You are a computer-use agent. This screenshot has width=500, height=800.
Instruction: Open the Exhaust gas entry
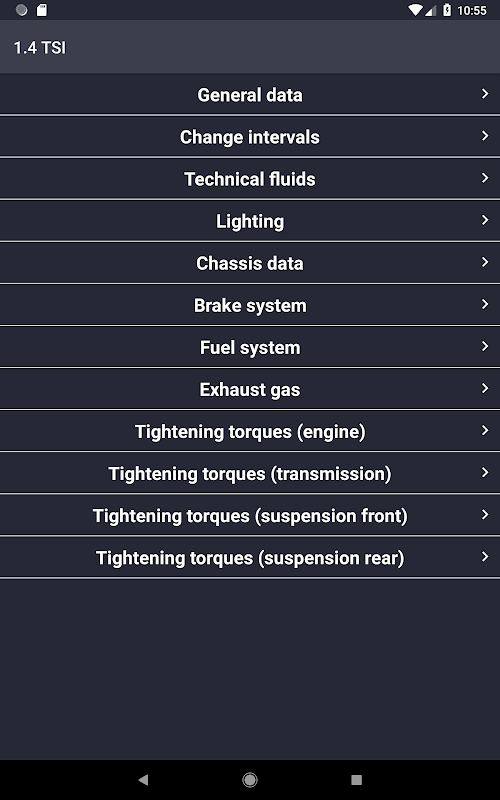click(x=250, y=389)
